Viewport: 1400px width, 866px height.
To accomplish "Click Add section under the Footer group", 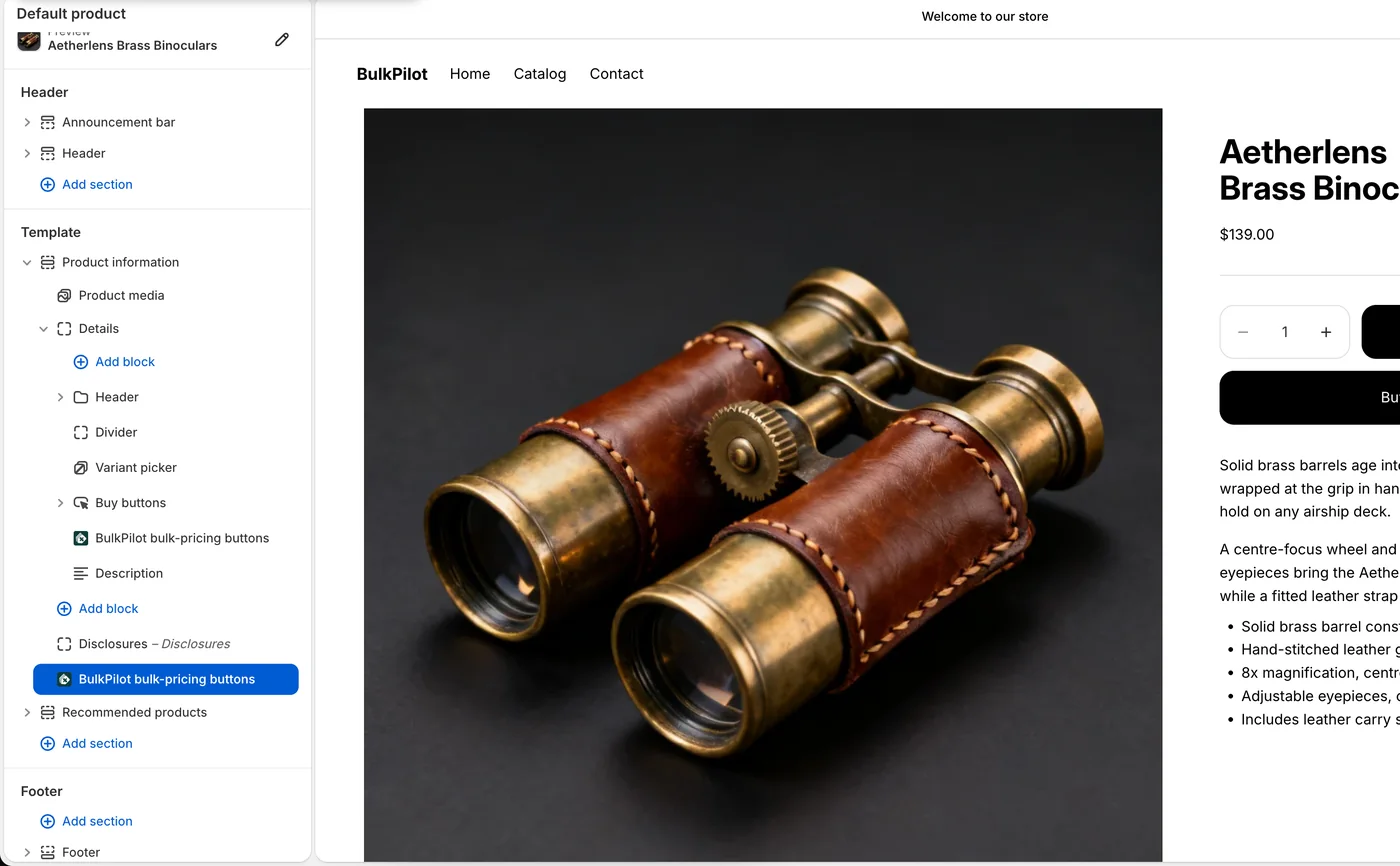I will [x=97, y=821].
